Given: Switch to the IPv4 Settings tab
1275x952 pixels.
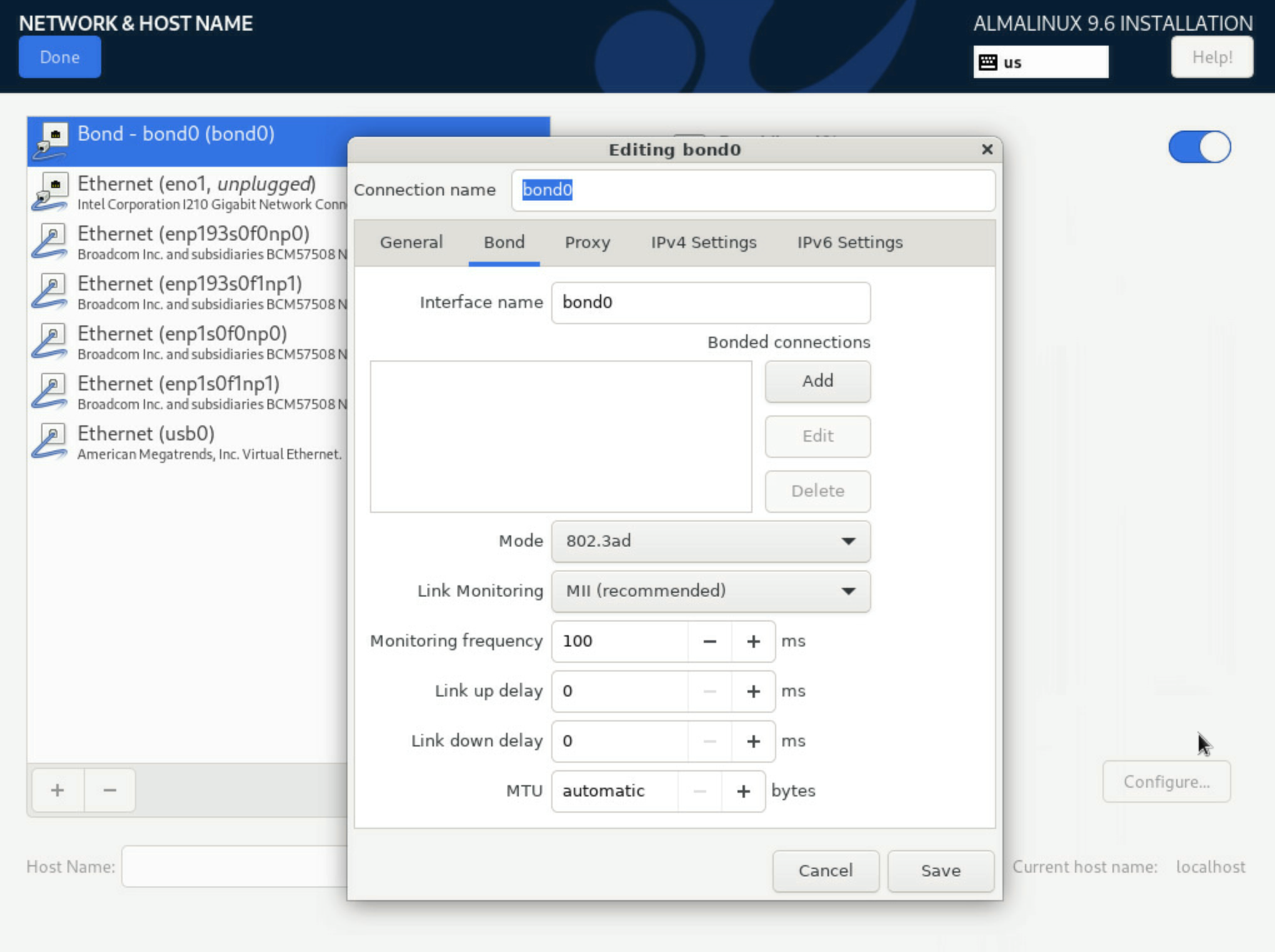Looking at the screenshot, I should tap(704, 242).
